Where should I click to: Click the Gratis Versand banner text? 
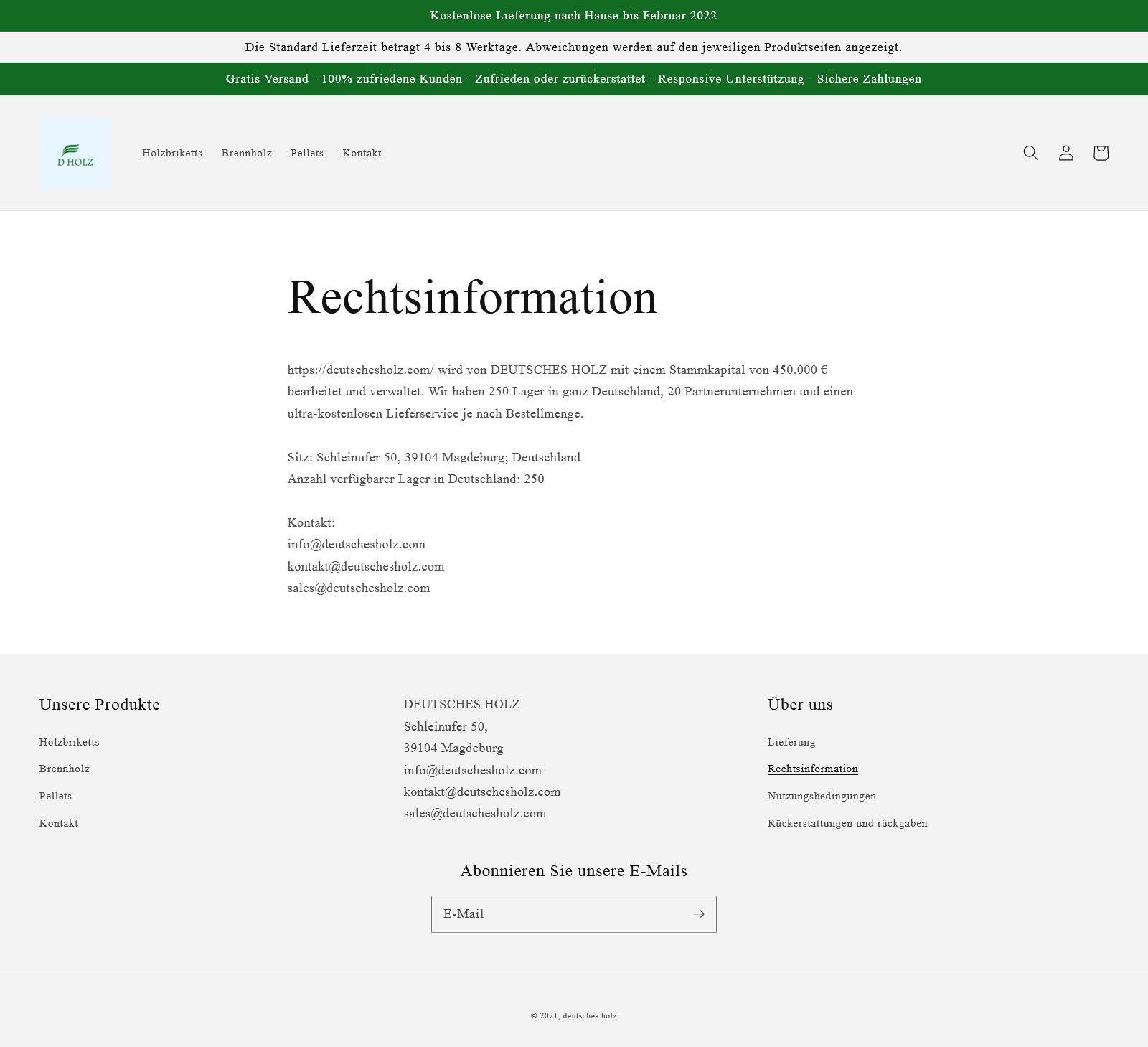click(574, 79)
